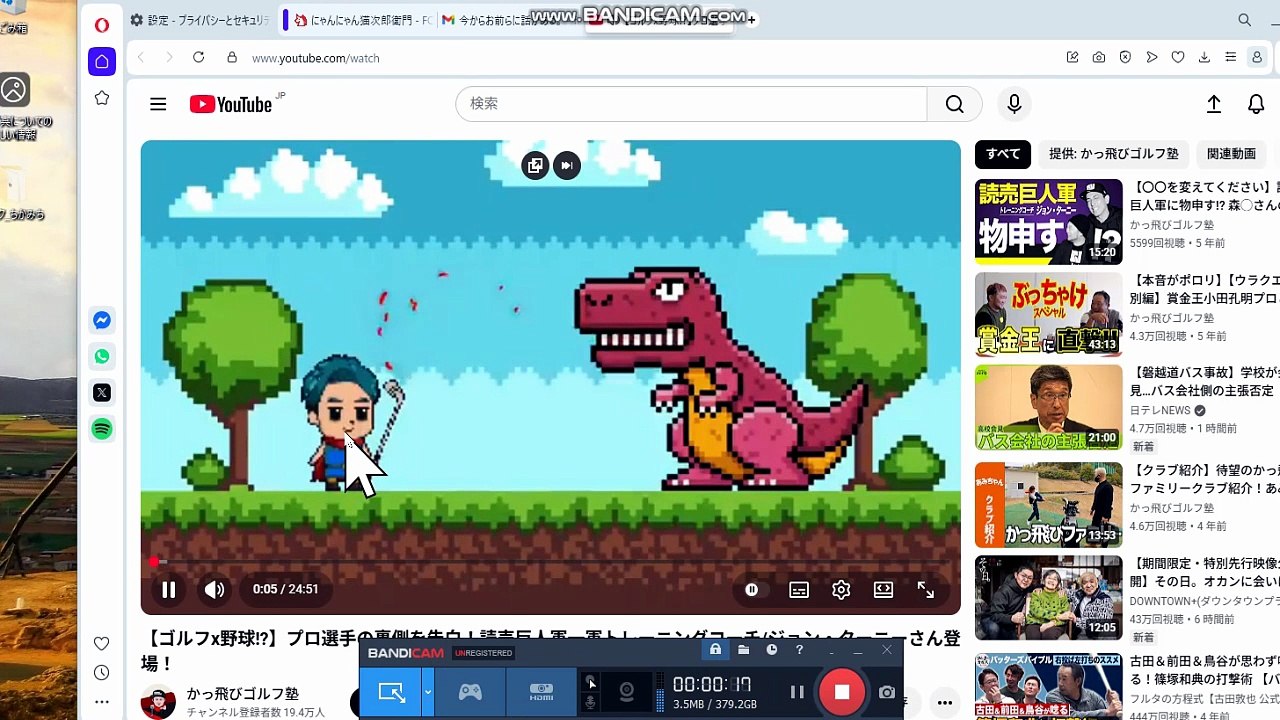This screenshot has height=720, width=1280.
Task: Start a voice search with the microphone
Action: [1014, 104]
